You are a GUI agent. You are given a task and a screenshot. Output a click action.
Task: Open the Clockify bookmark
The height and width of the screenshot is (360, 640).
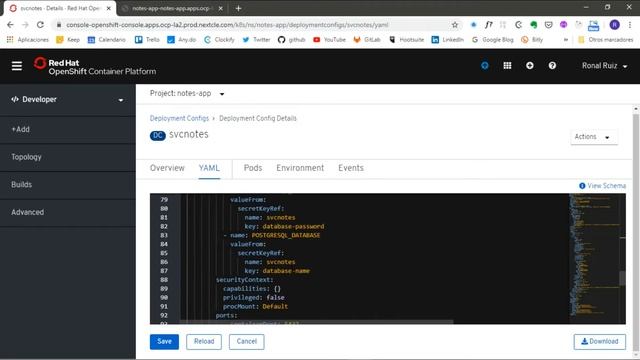[x=219, y=40]
